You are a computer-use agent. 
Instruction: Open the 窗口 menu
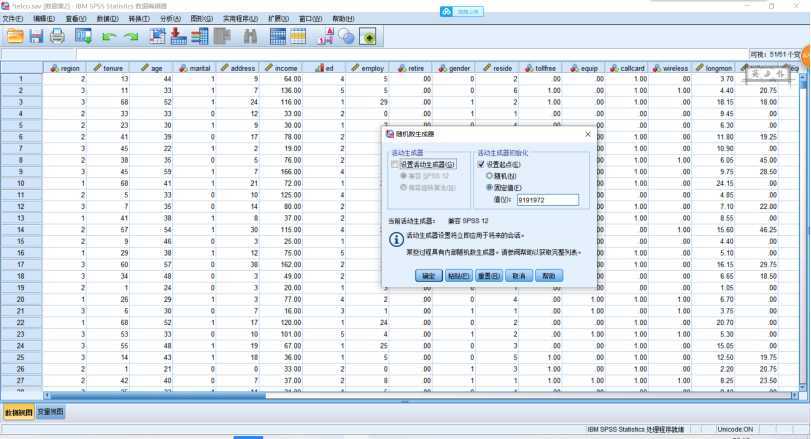[x=310, y=19]
